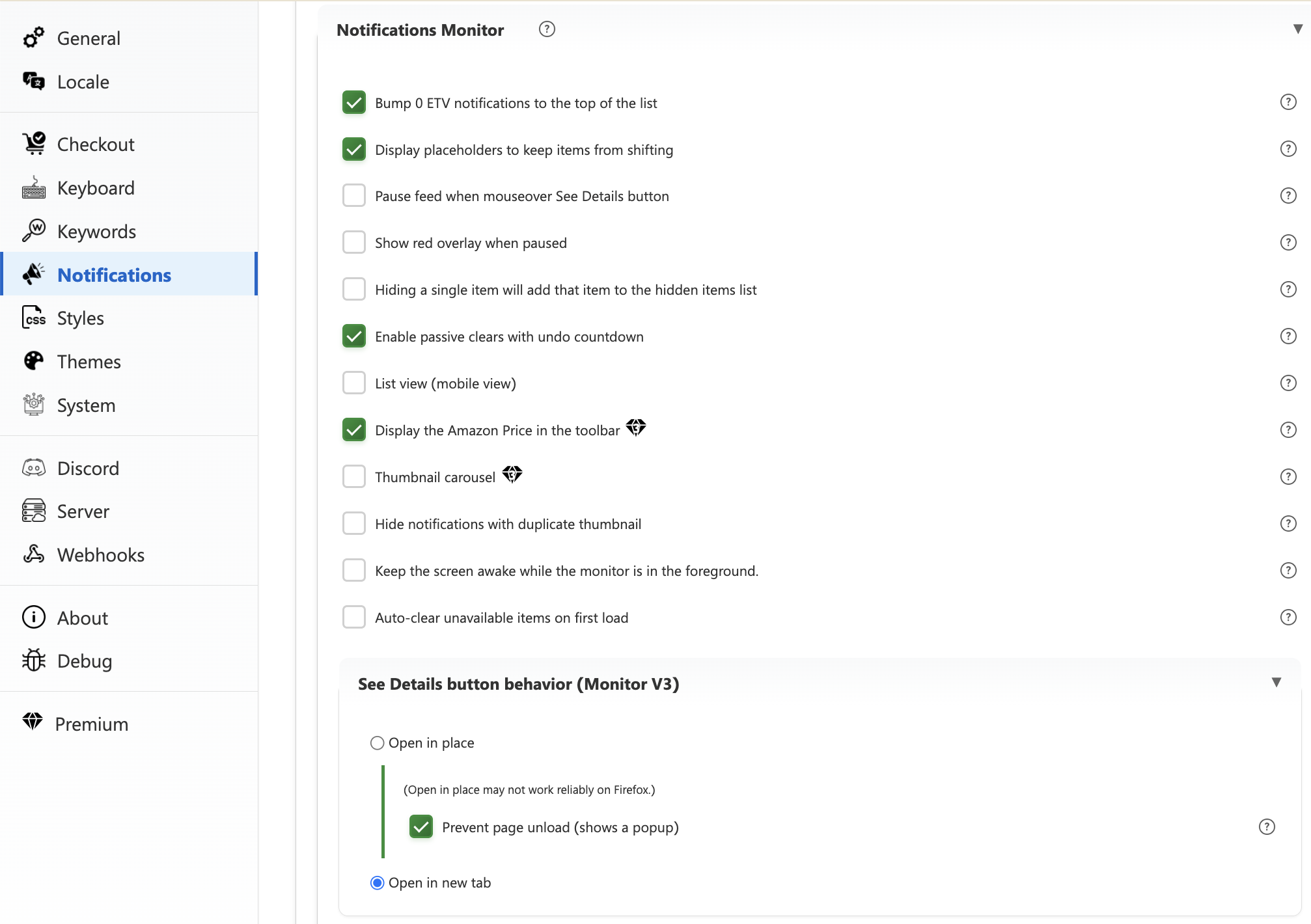Open the Discord settings section

pos(88,469)
